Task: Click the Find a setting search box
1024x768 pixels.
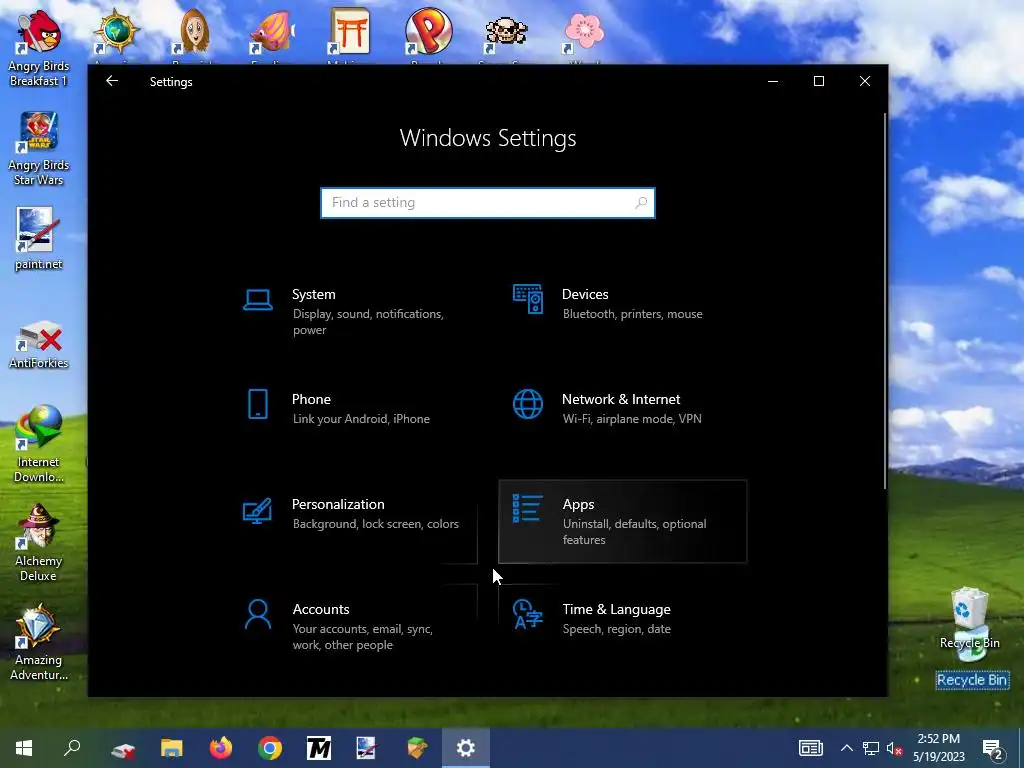Action: [x=488, y=203]
